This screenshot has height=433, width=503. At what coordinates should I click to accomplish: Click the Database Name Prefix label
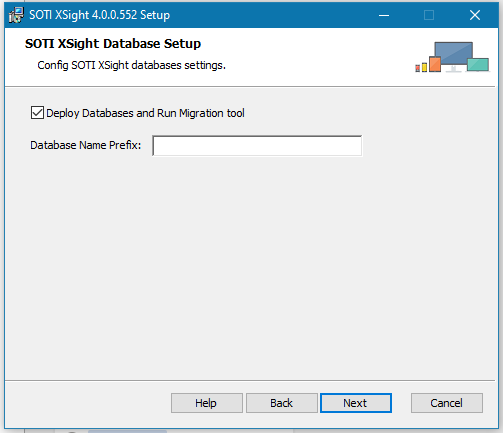coord(86,145)
